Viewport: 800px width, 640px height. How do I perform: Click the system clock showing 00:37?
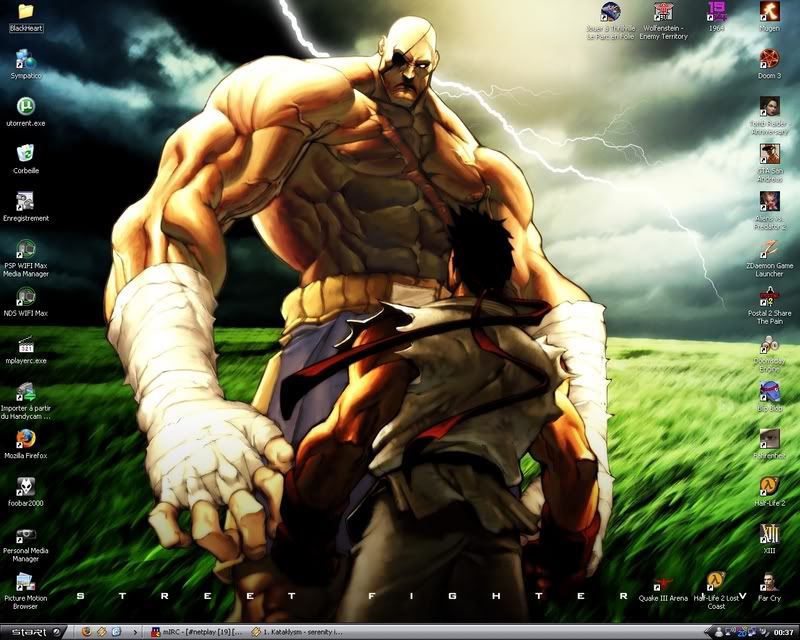(786, 633)
